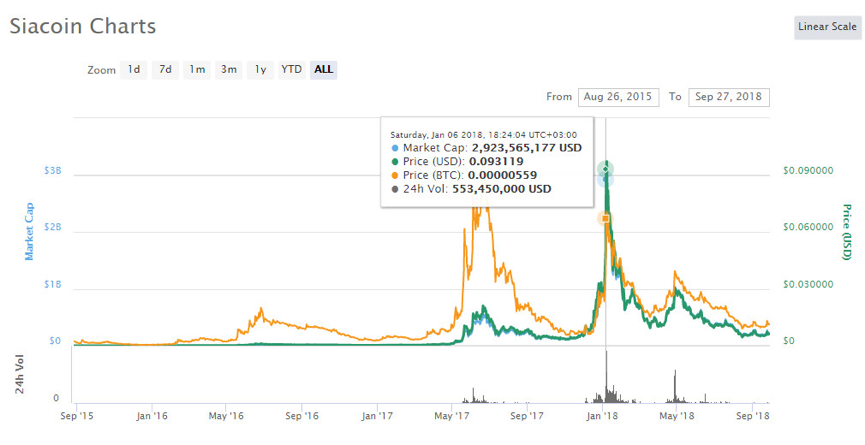Click the Jan '16 date label
865x445 pixels.
coord(152,416)
